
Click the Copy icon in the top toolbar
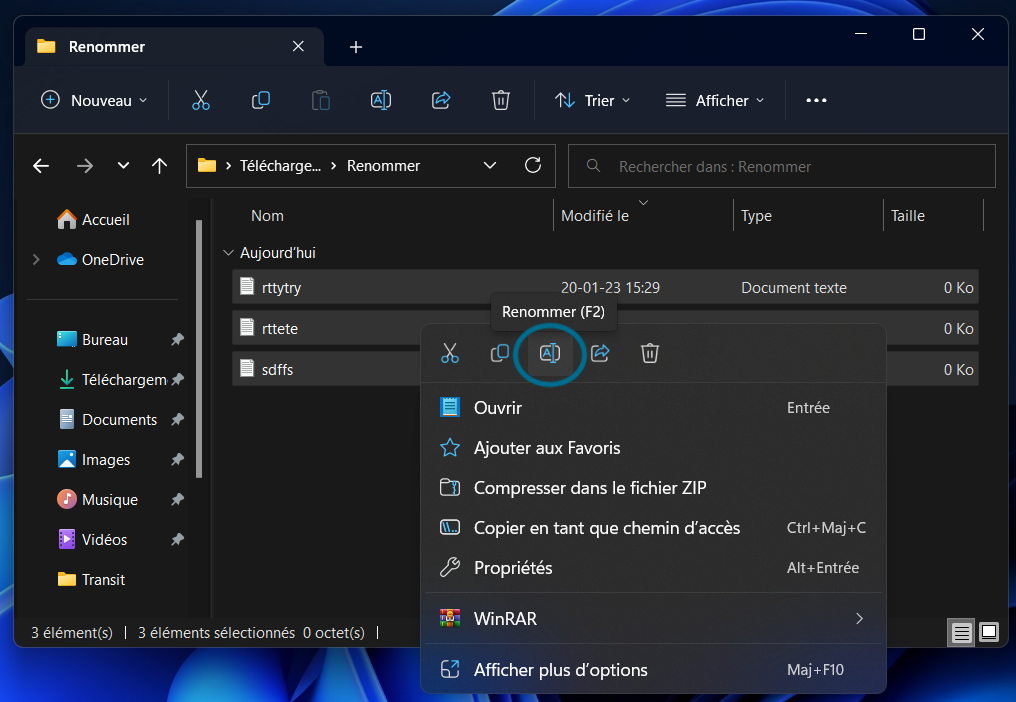[260, 100]
